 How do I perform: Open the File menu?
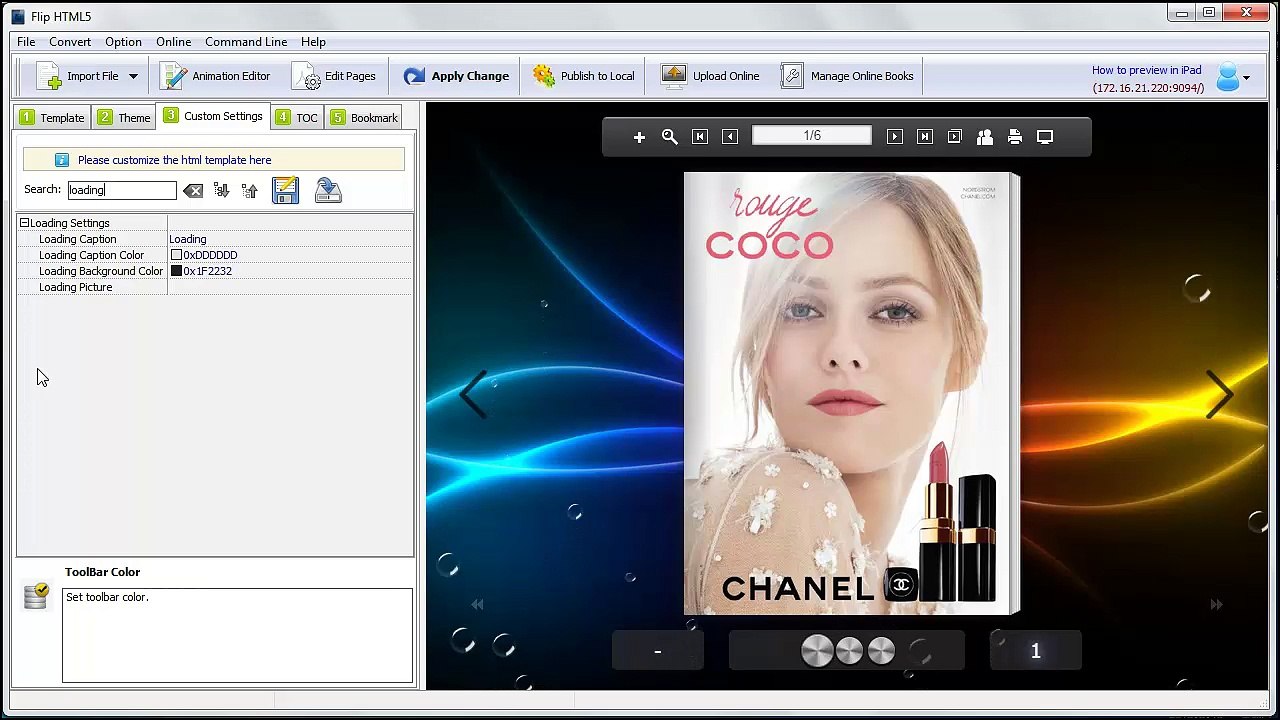26,42
